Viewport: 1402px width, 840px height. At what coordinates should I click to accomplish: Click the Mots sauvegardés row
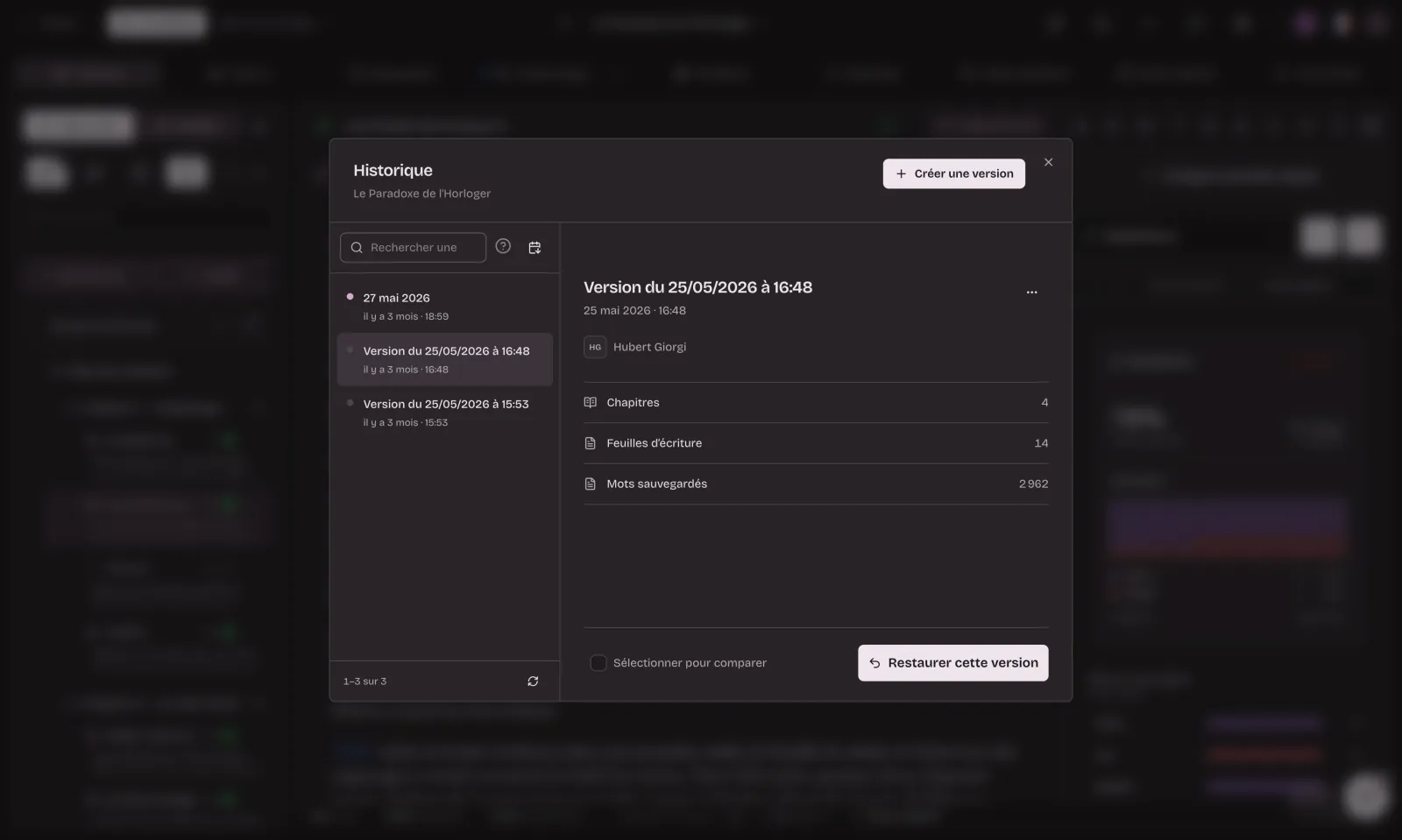point(816,484)
